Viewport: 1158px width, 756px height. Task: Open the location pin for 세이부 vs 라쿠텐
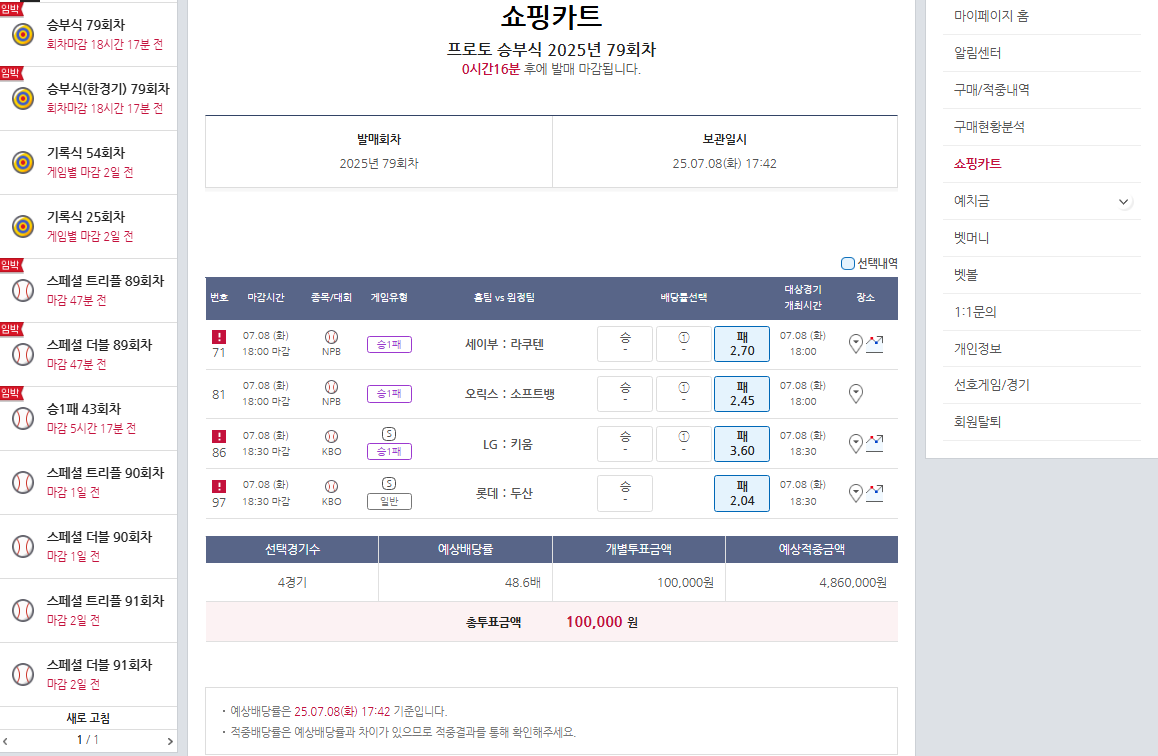pyautogui.click(x=855, y=343)
